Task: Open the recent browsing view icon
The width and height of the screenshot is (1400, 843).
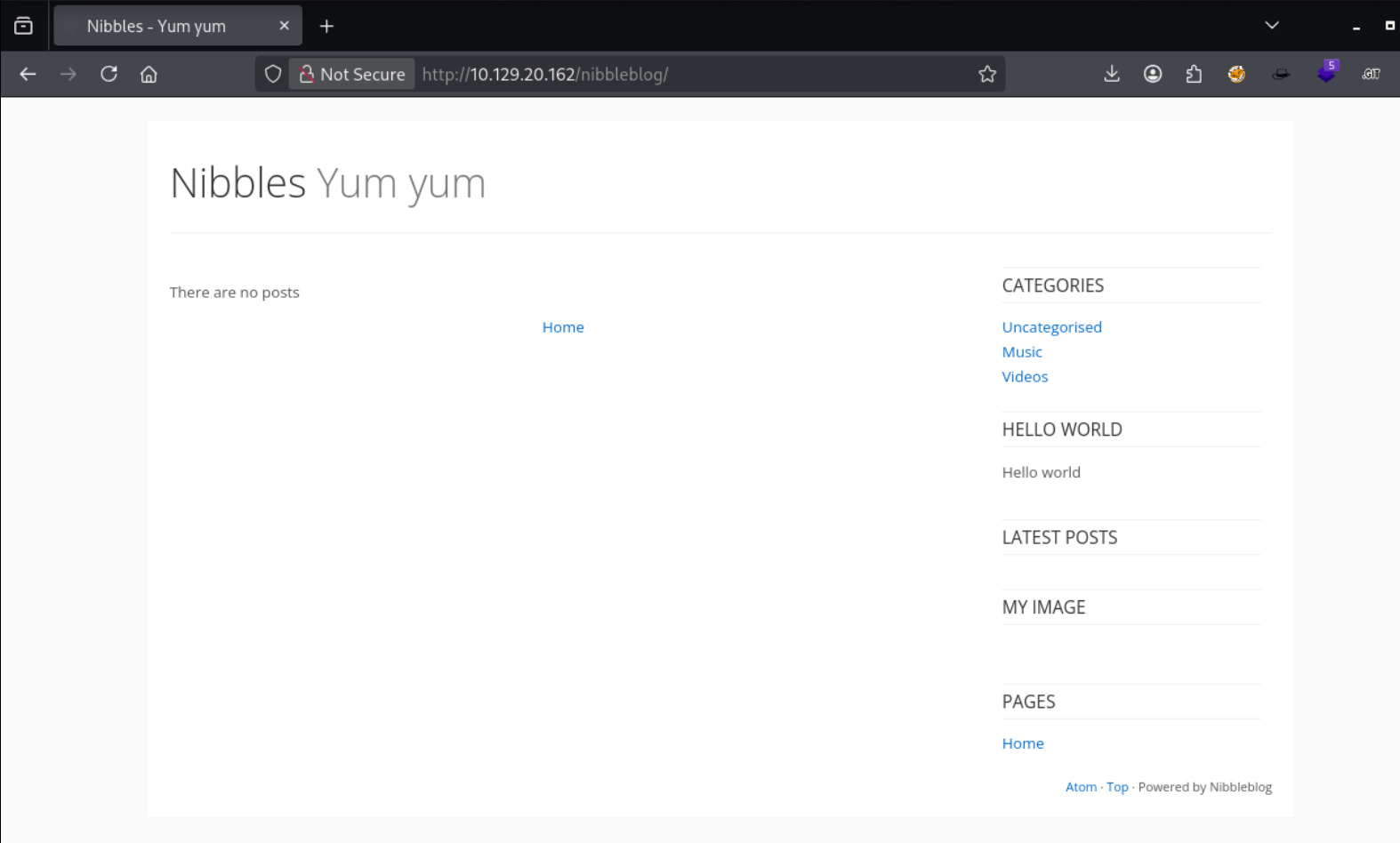Action: tap(24, 26)
